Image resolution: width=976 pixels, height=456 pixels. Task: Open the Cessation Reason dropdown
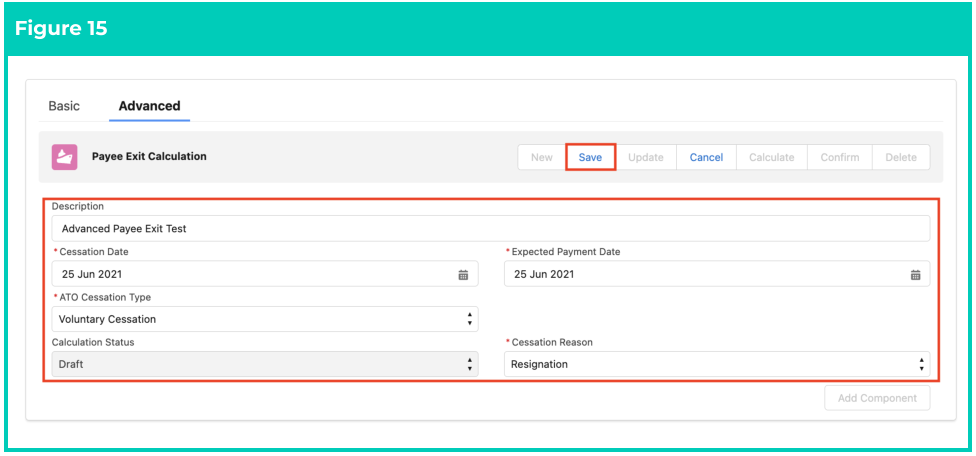pyautogui.click(x=717, y=364)
